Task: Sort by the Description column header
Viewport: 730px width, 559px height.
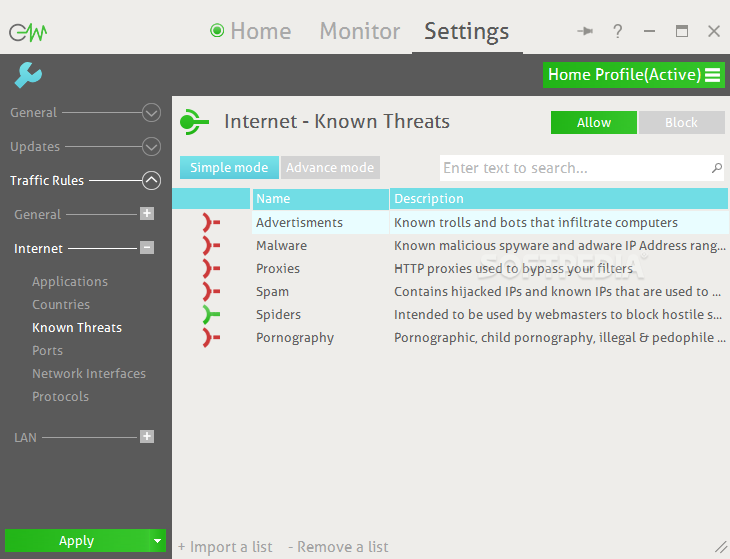Action: tap(559, 199)
